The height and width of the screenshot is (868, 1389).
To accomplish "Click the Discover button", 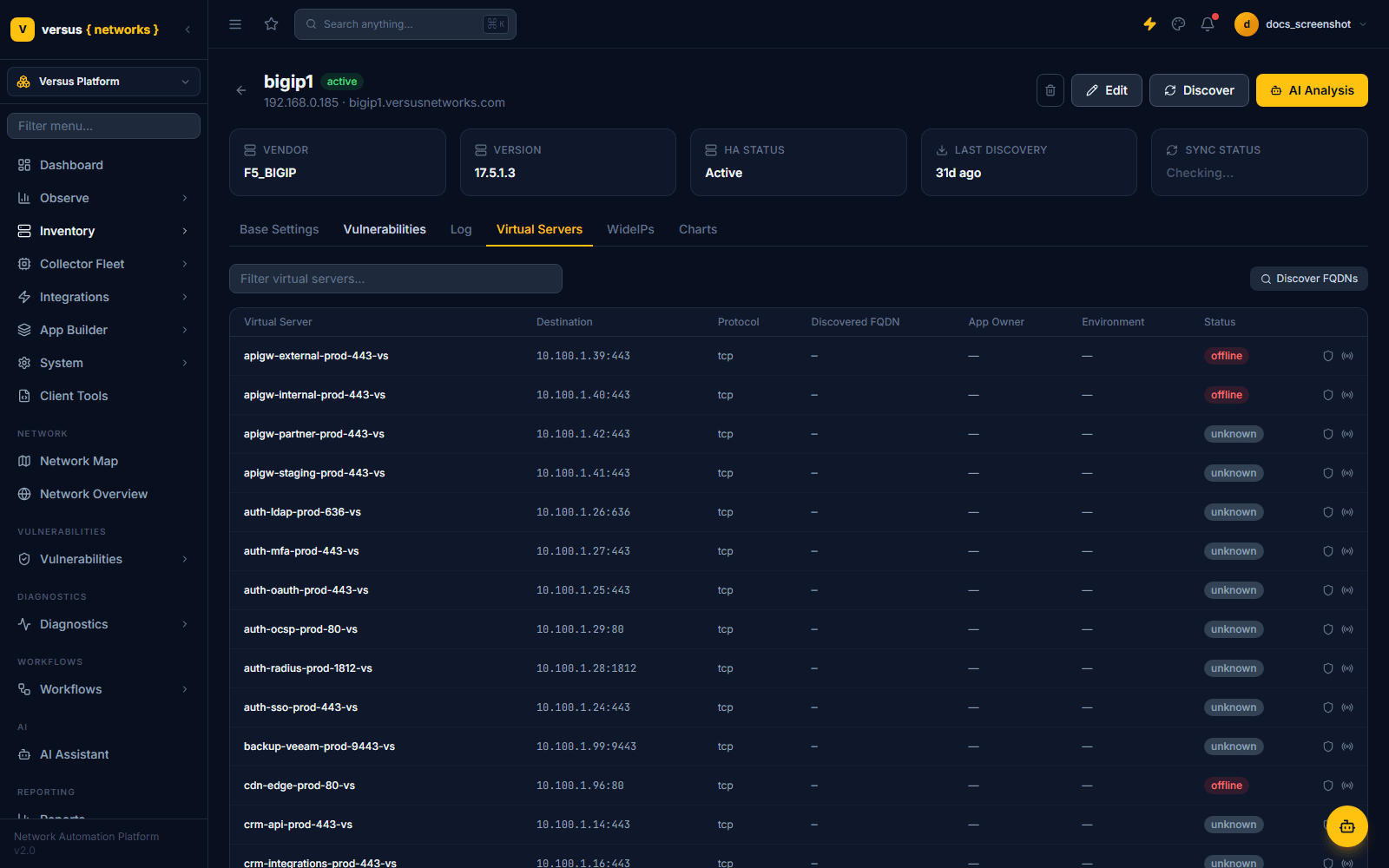I will (1199, 90).
